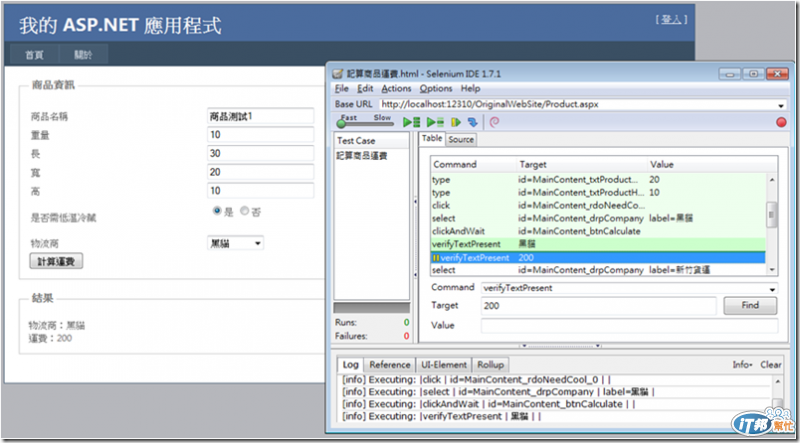
Task: Click Play entire test suite icon
Action: 411,122
